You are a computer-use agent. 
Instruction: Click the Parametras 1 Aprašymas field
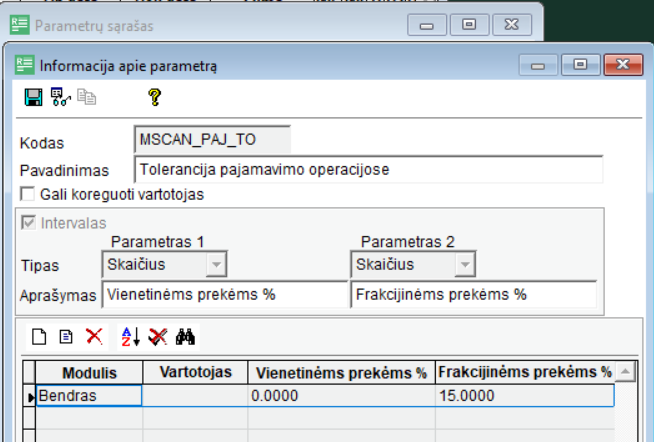pos(223,295)
